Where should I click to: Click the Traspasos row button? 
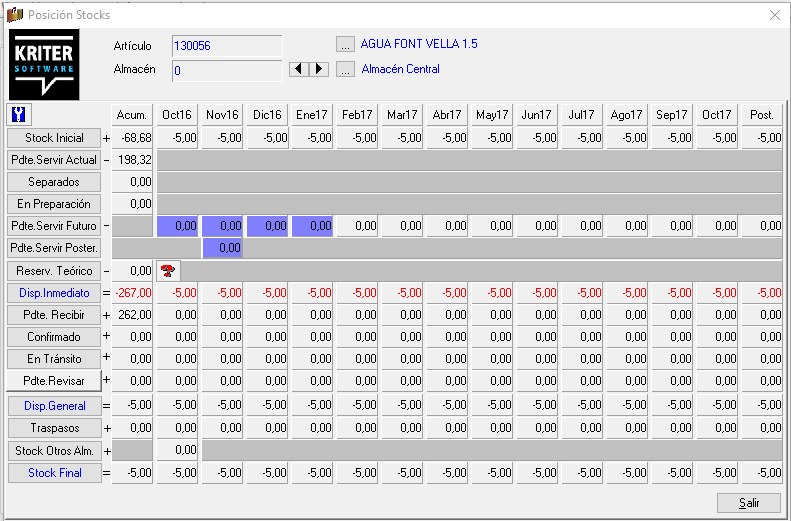(x=54, y=428)
